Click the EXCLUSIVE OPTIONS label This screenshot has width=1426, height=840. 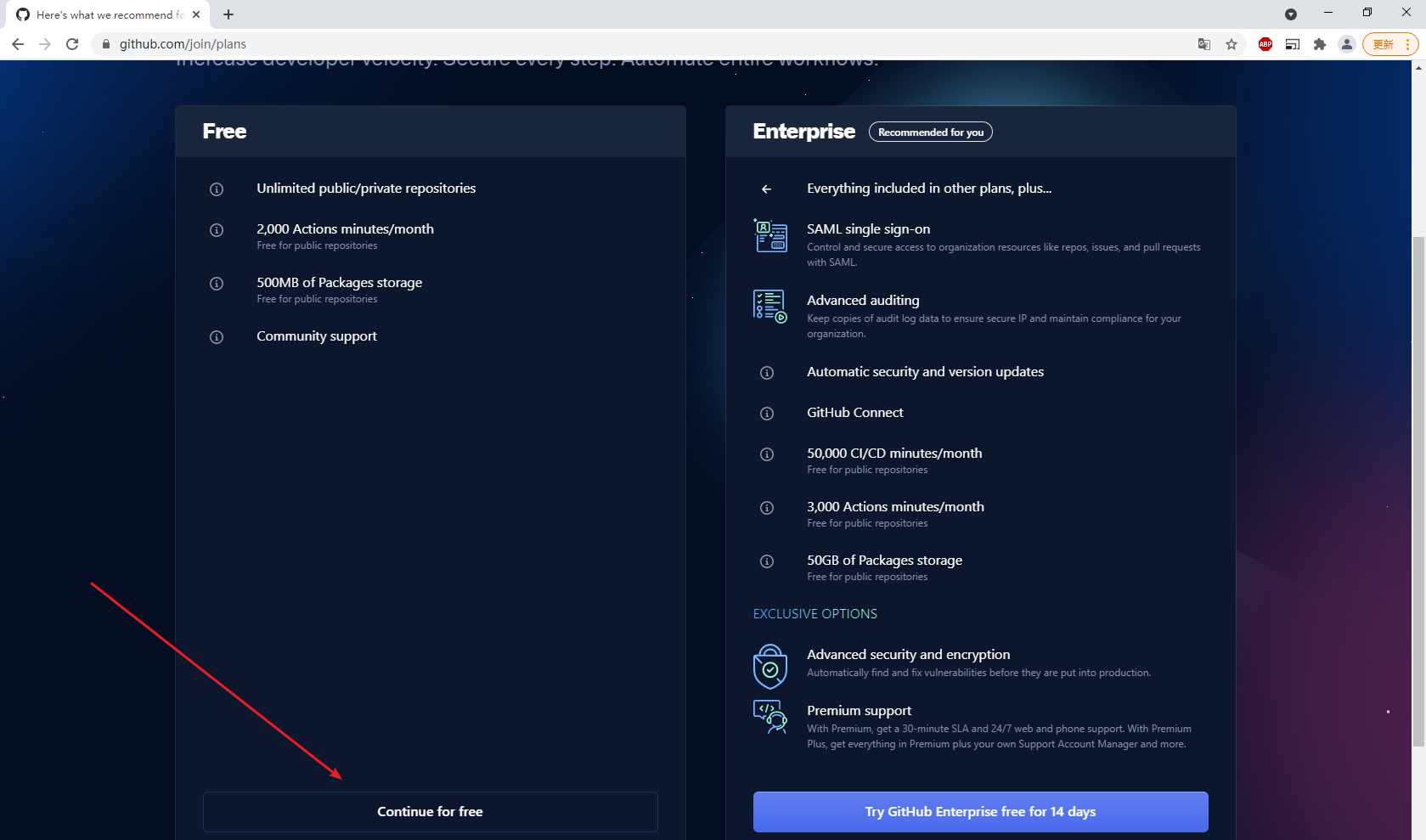[x=815, y=614]
